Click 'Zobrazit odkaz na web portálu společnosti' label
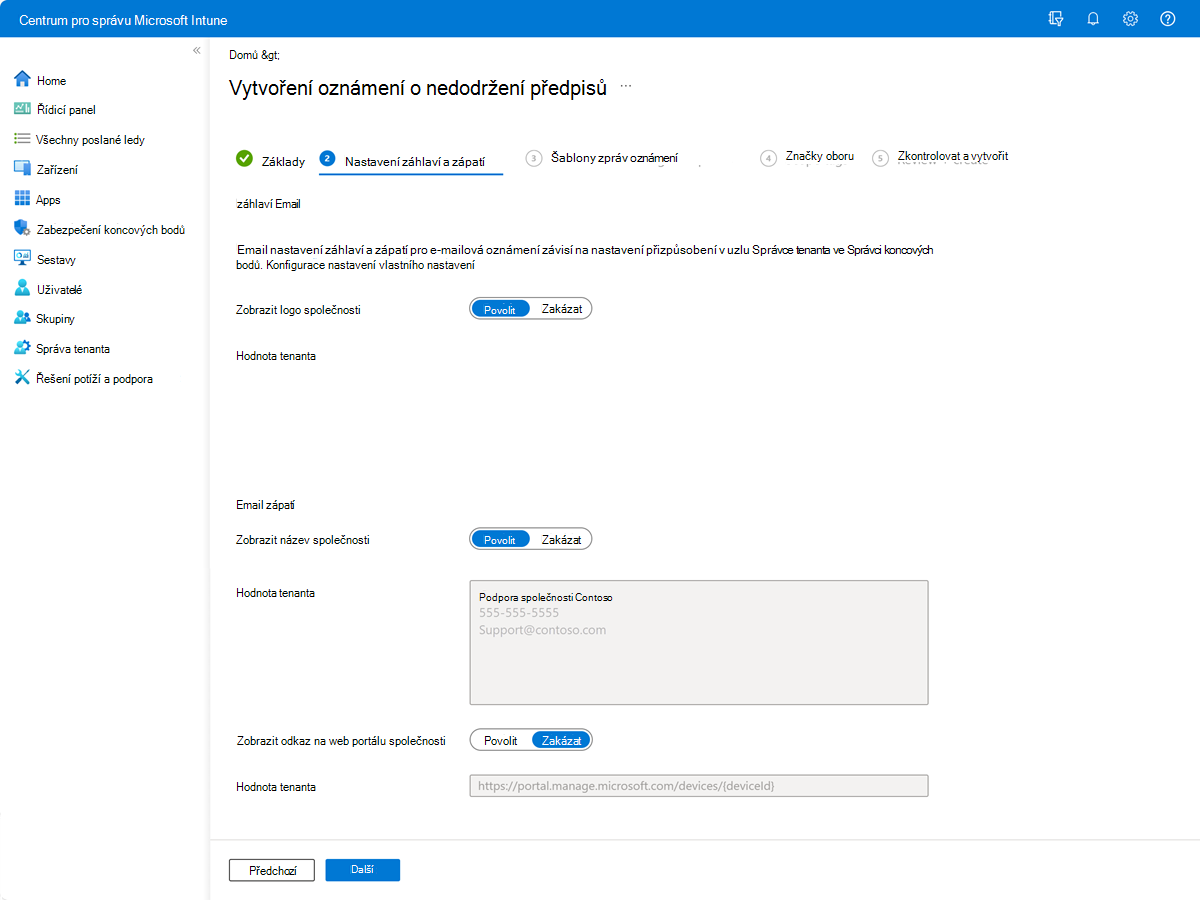 tap(340, 741)
